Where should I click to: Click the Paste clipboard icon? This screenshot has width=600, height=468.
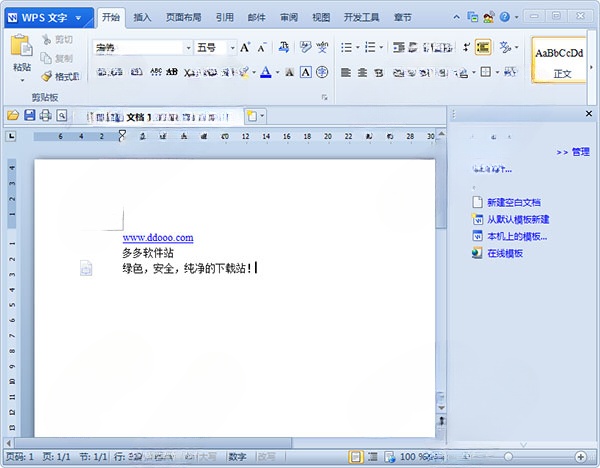(21, 46)
